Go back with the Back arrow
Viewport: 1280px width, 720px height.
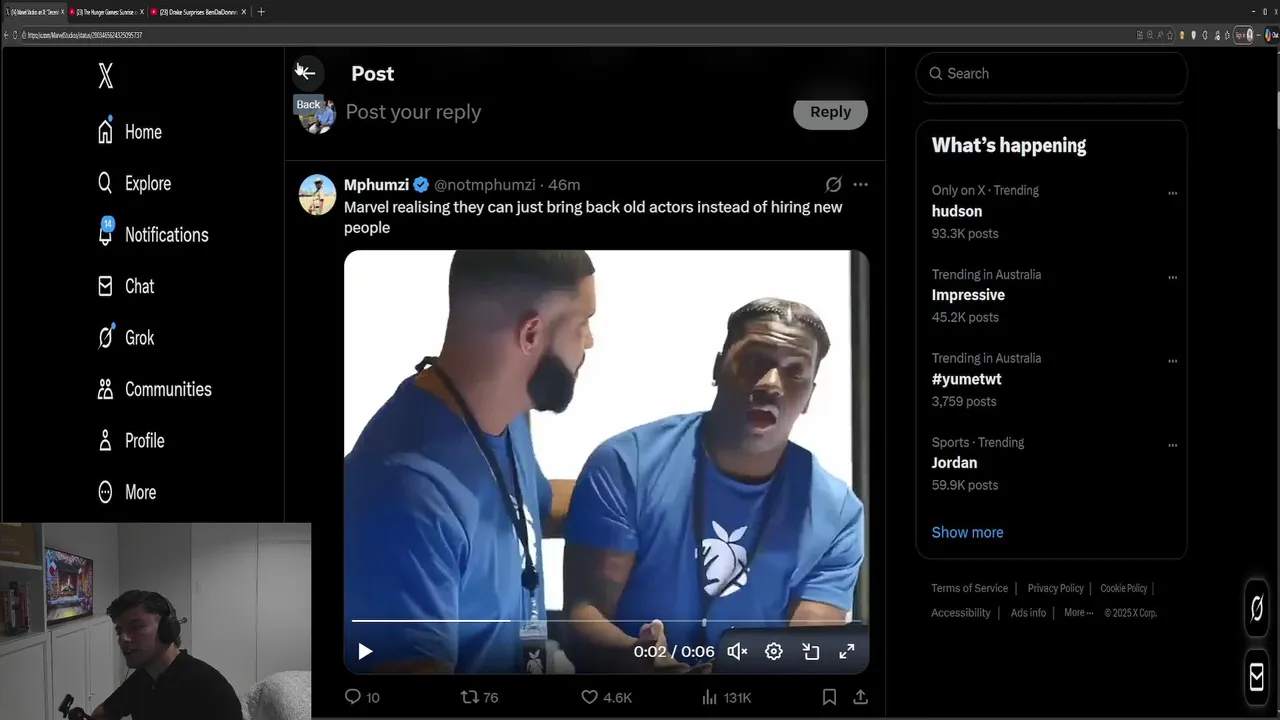point(307,73)
